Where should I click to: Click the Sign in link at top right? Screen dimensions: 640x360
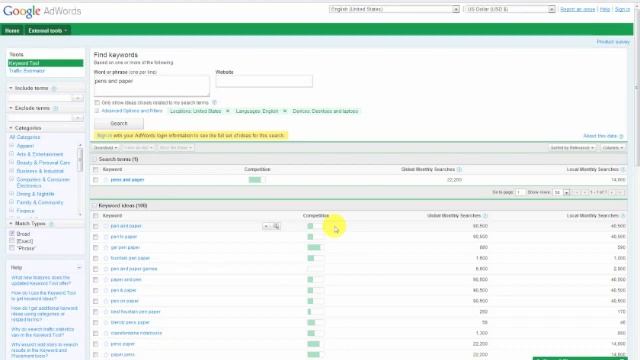622,9
